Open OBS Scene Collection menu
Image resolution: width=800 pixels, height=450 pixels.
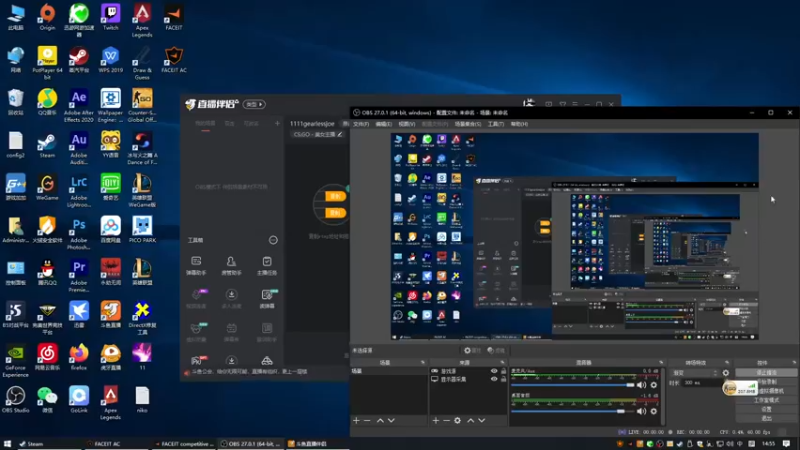[x=468, y=124]
